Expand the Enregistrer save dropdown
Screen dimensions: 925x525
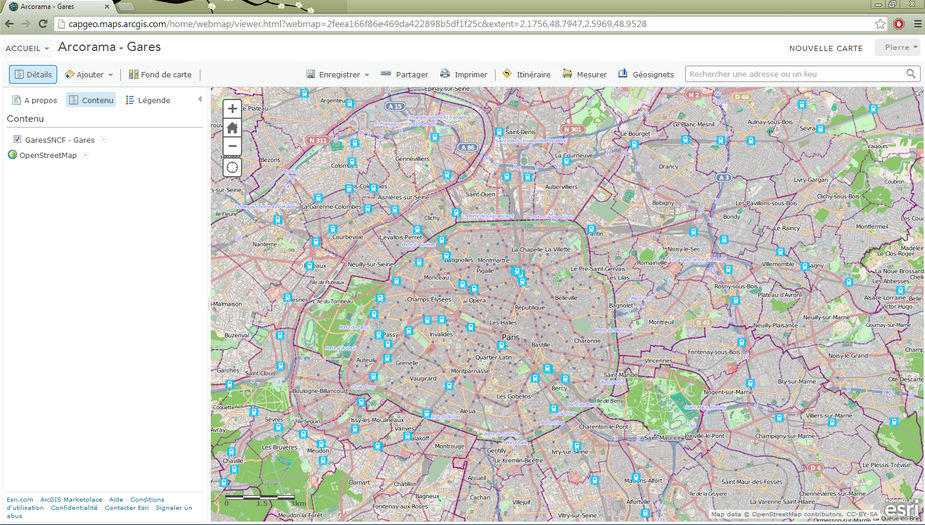[x=338, y=74]
